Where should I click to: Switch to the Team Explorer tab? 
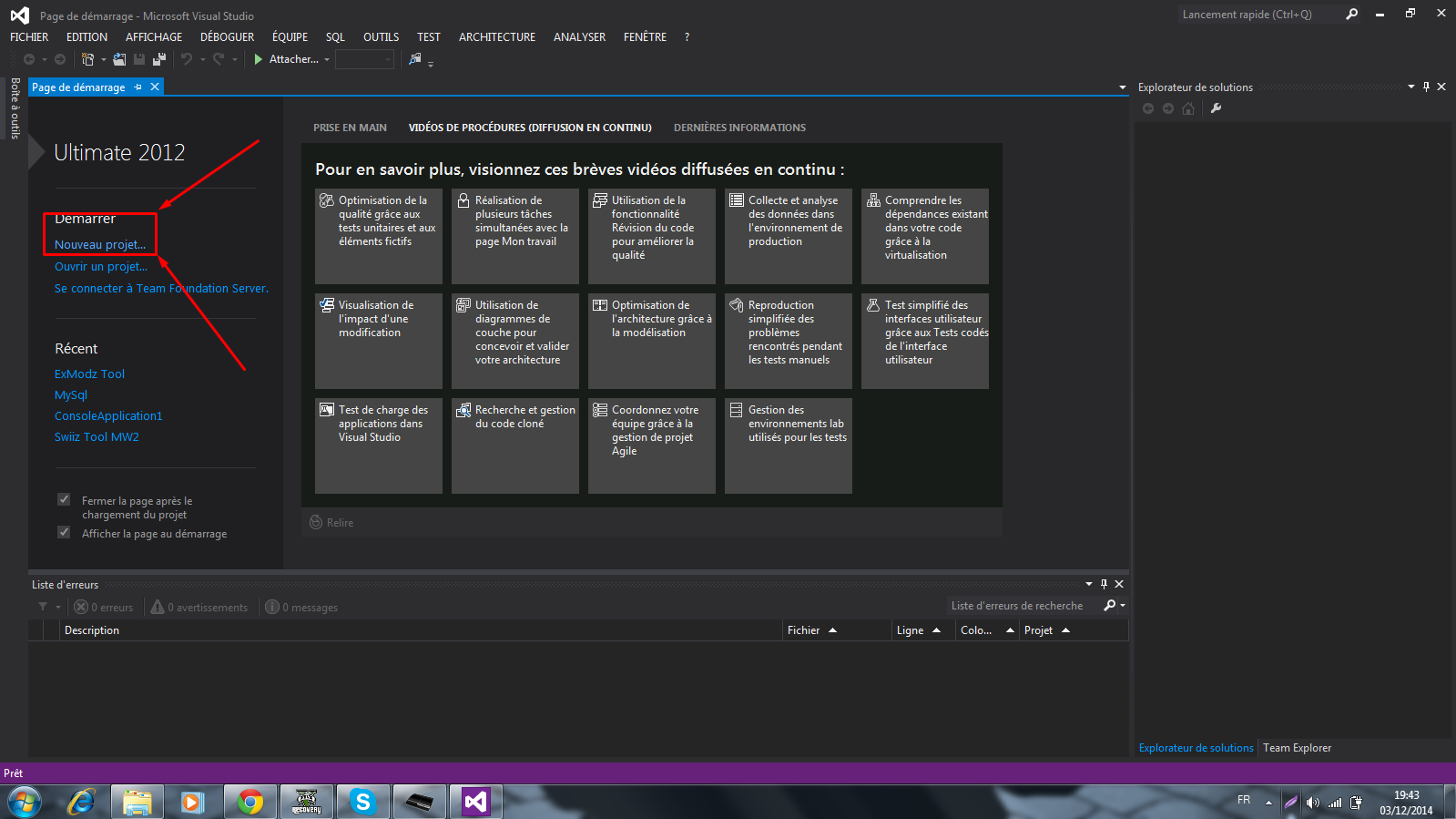1297,748
